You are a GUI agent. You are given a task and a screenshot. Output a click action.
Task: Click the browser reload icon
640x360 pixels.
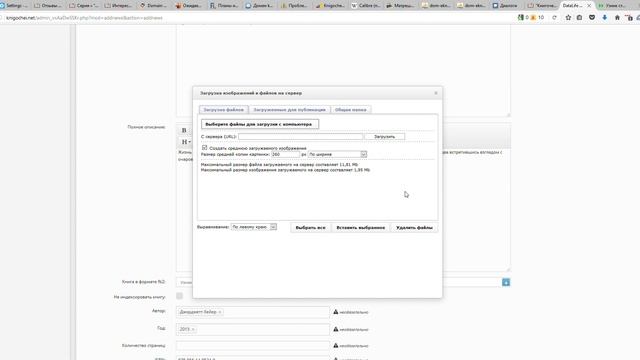click(554, 18)
